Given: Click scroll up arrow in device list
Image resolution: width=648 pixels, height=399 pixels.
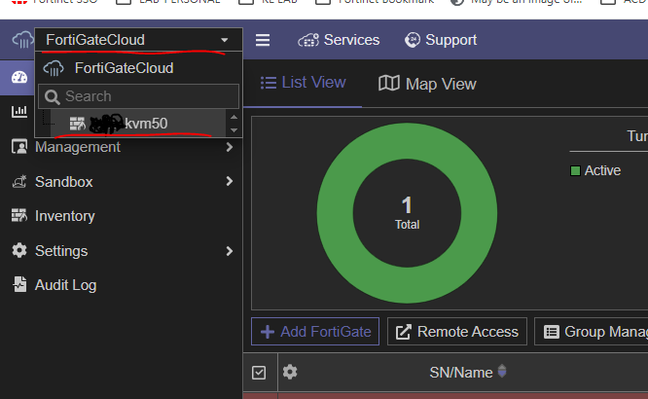Looking at the screenshot, I should pos(234,117).
